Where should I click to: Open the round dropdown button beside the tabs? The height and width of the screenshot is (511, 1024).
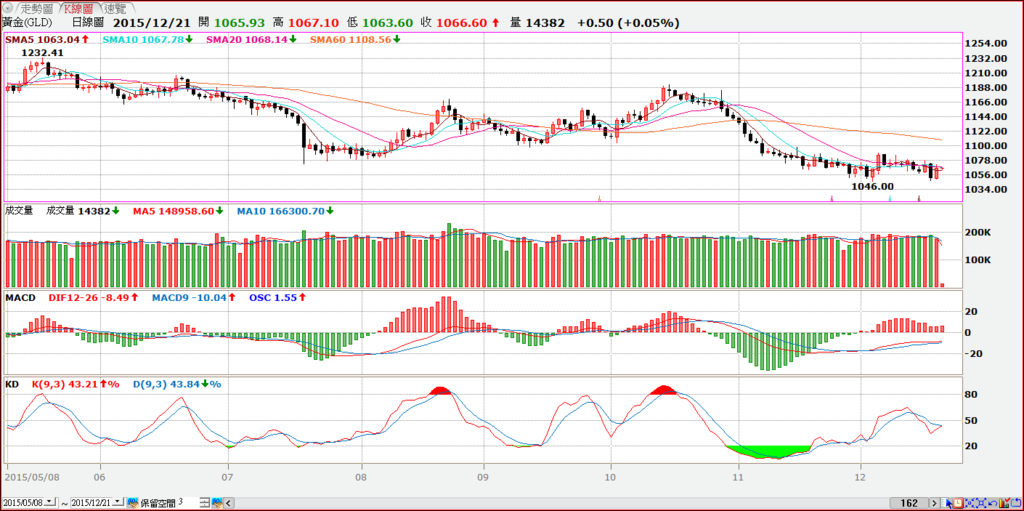7,8
